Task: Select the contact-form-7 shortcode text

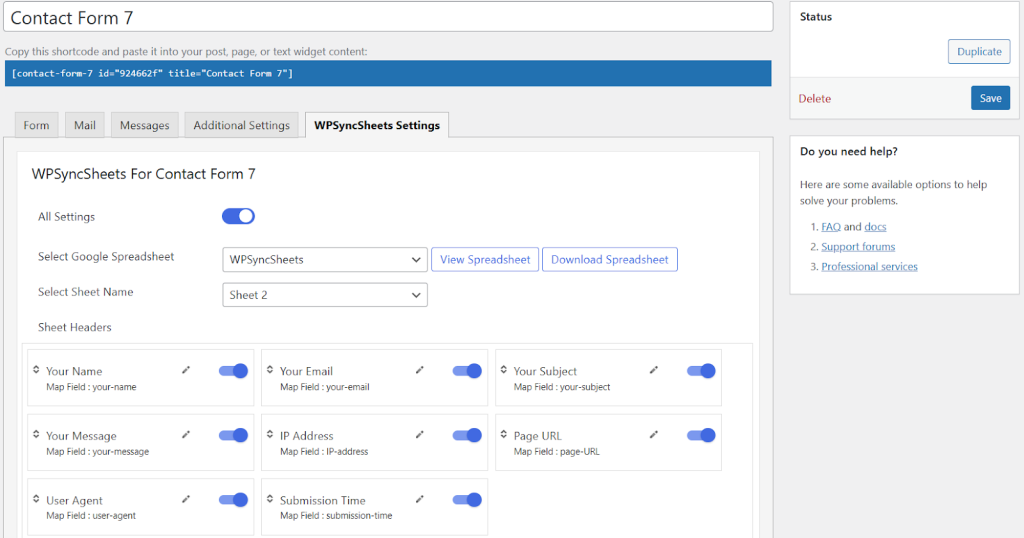Action: [x=388, y=73]
